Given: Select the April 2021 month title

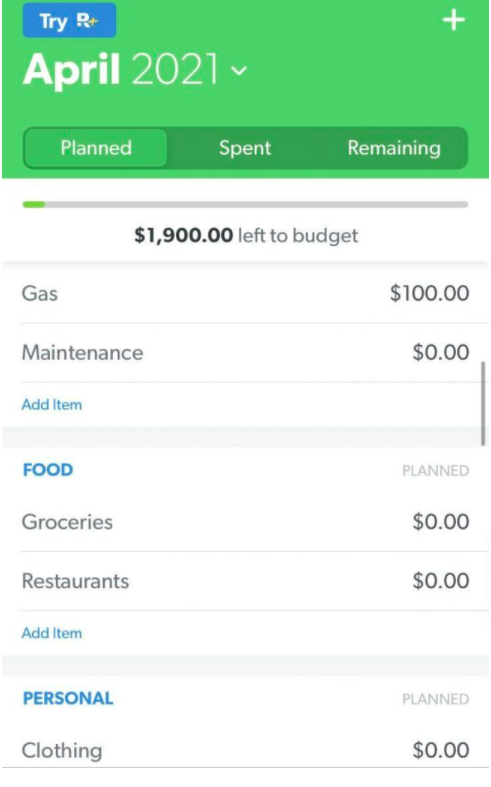Looking at the screenshot, I should 121,69.
